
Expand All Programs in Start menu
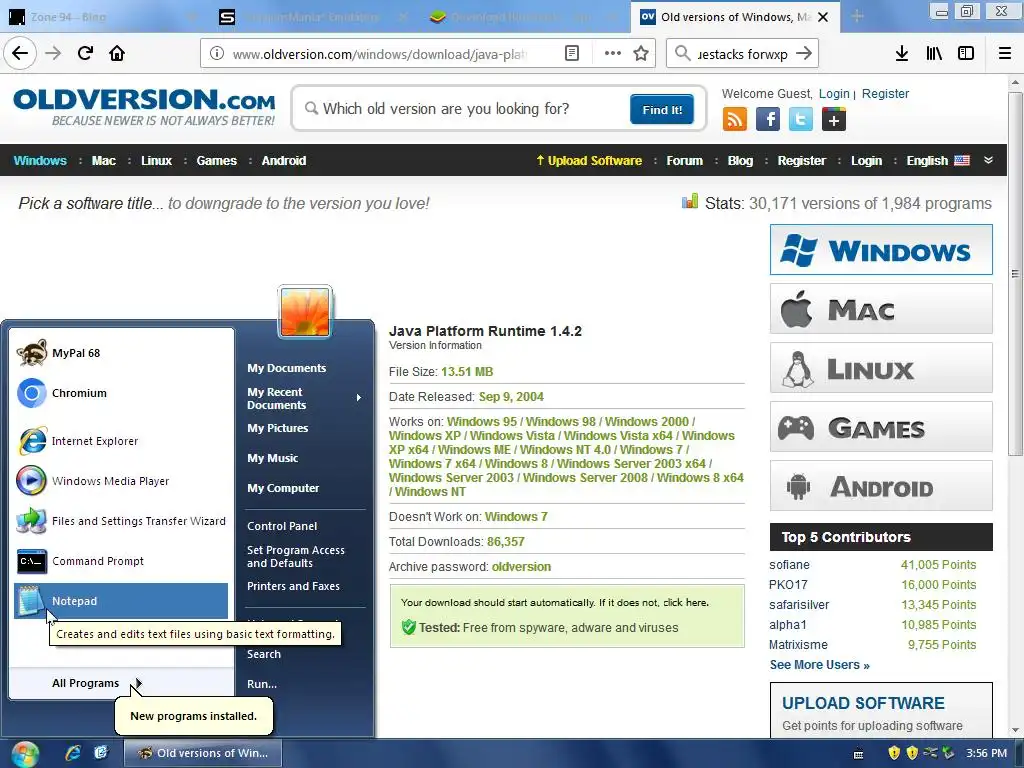pyautogui.click(x=97, y=683)
